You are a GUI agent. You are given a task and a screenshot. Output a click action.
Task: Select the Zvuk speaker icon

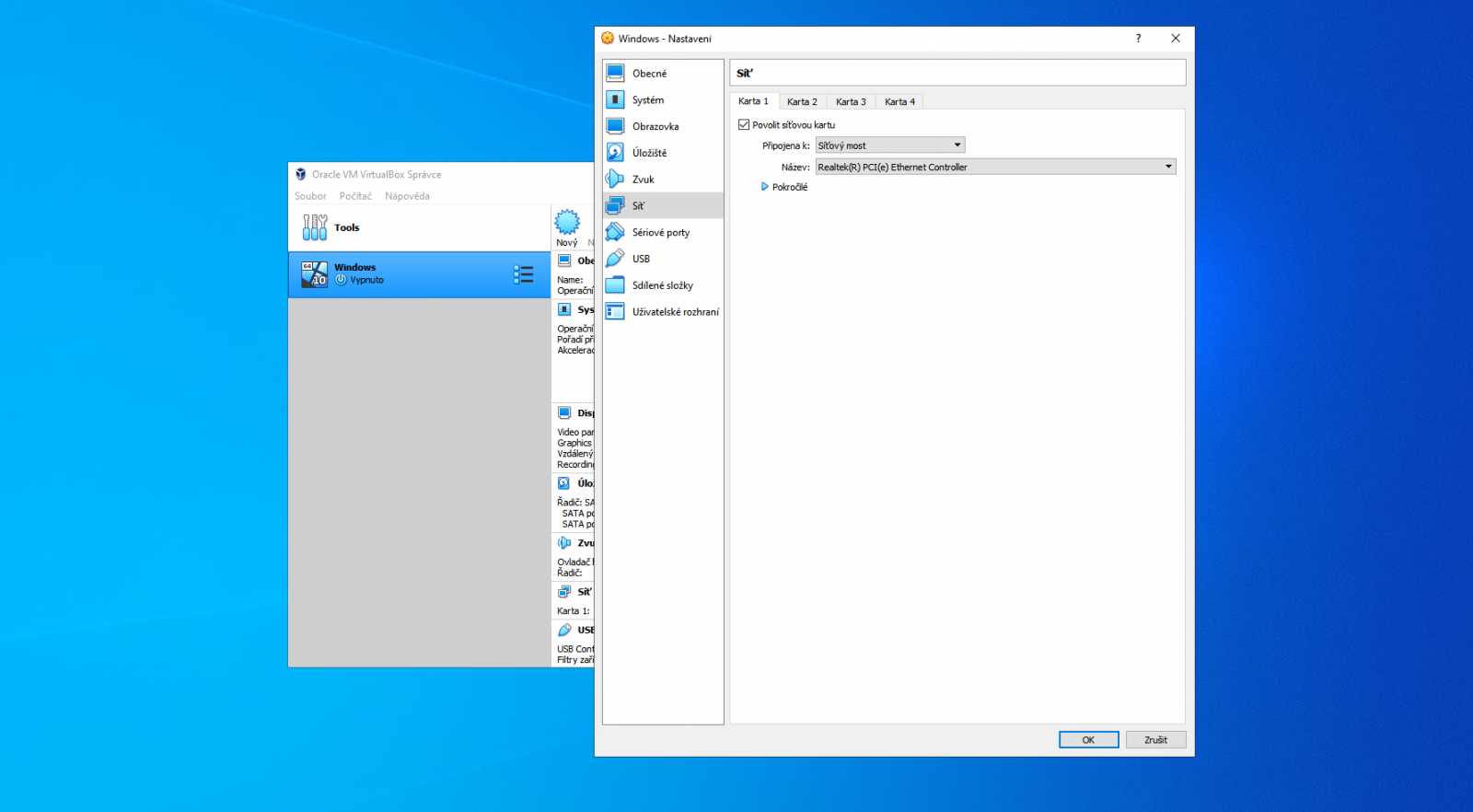pyautogui.click(x=615, y=180)
